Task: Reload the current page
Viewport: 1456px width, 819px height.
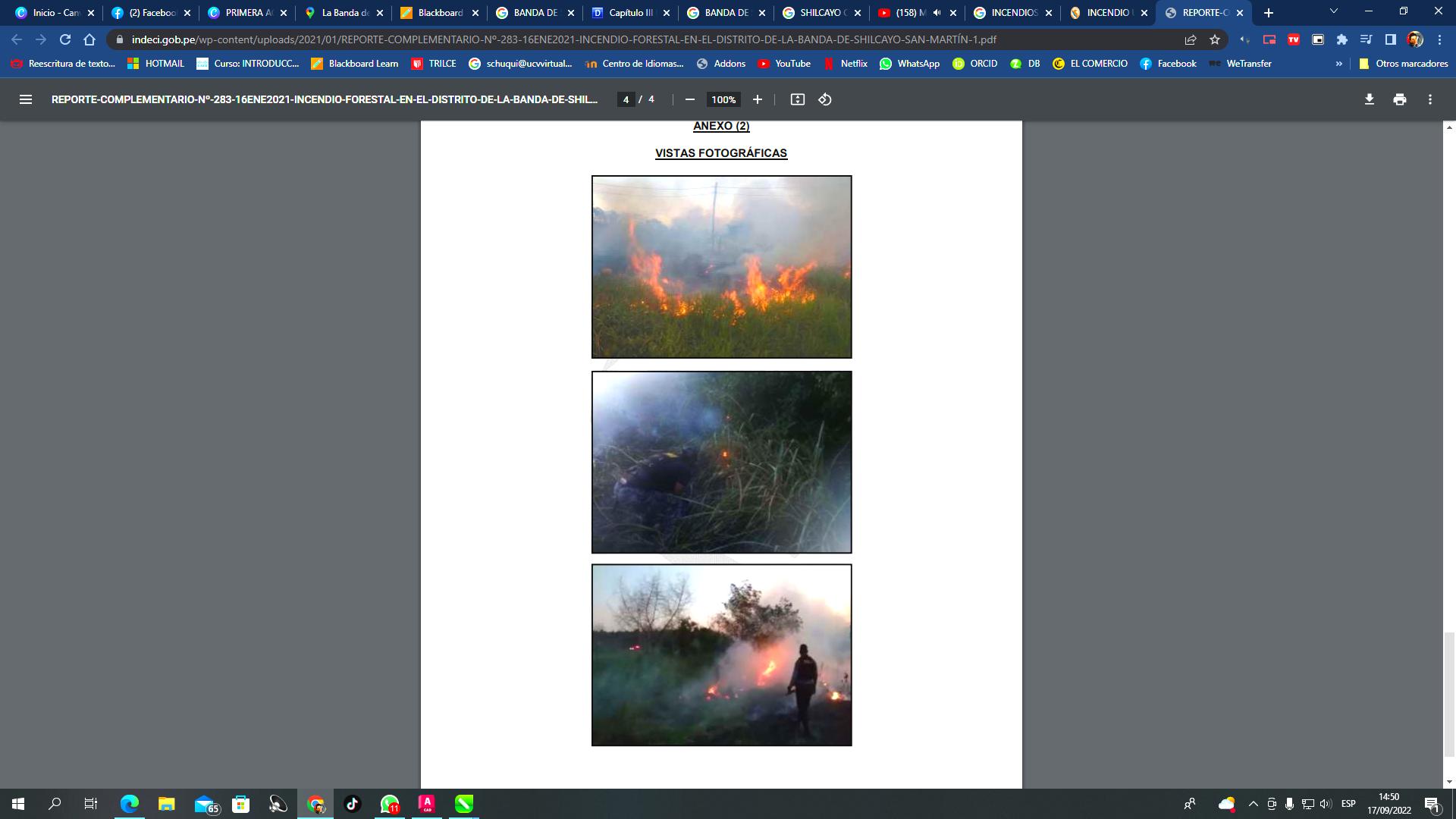Action: [x=65, y=39]
